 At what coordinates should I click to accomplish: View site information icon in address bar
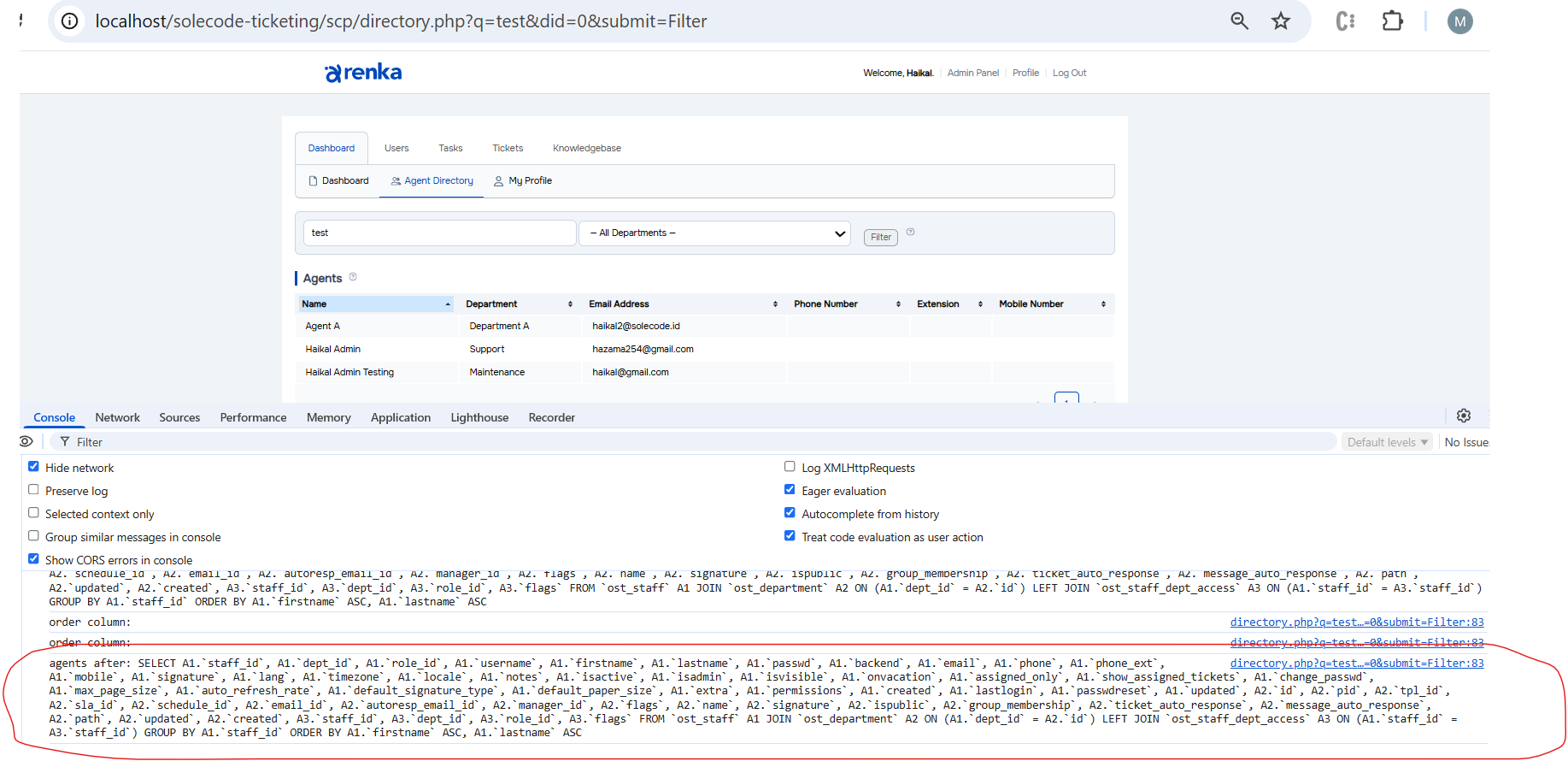coord(70,21)
